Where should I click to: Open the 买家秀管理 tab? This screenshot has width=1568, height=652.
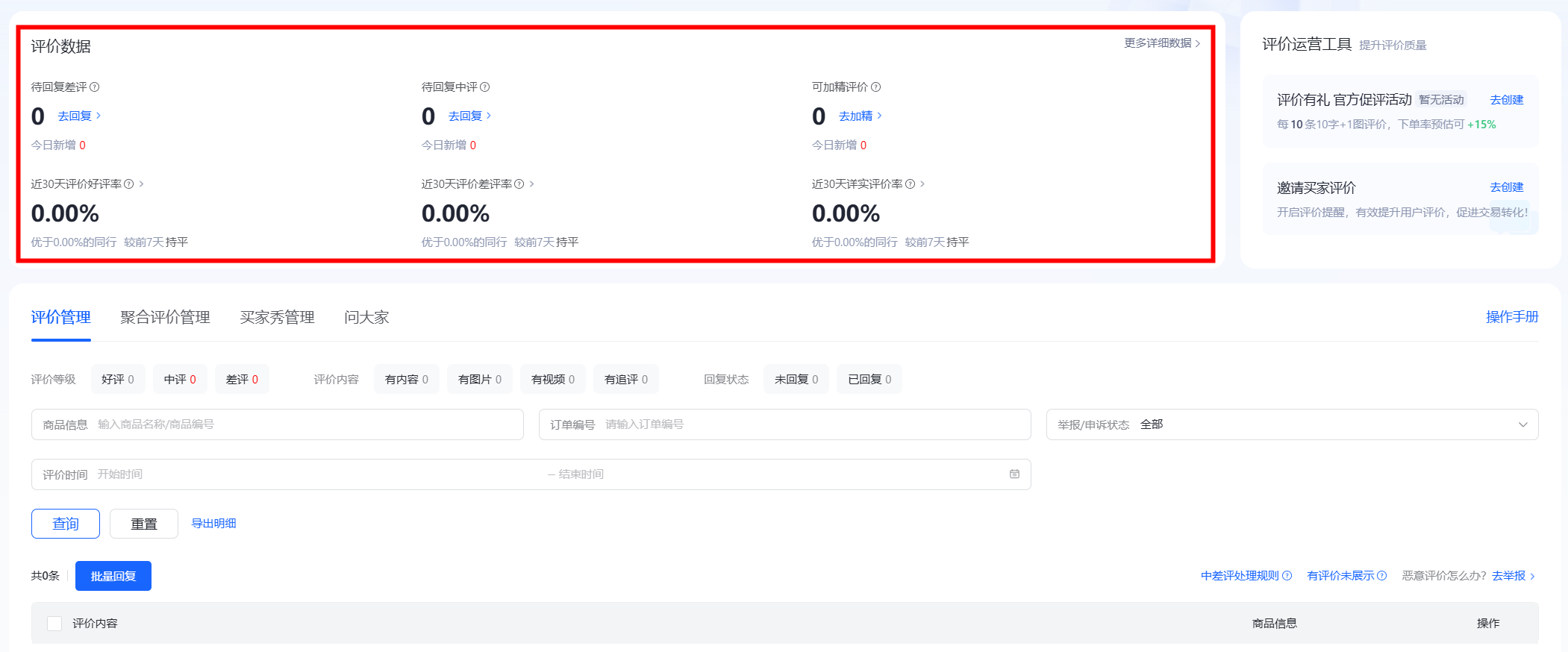tap(277, 318)
